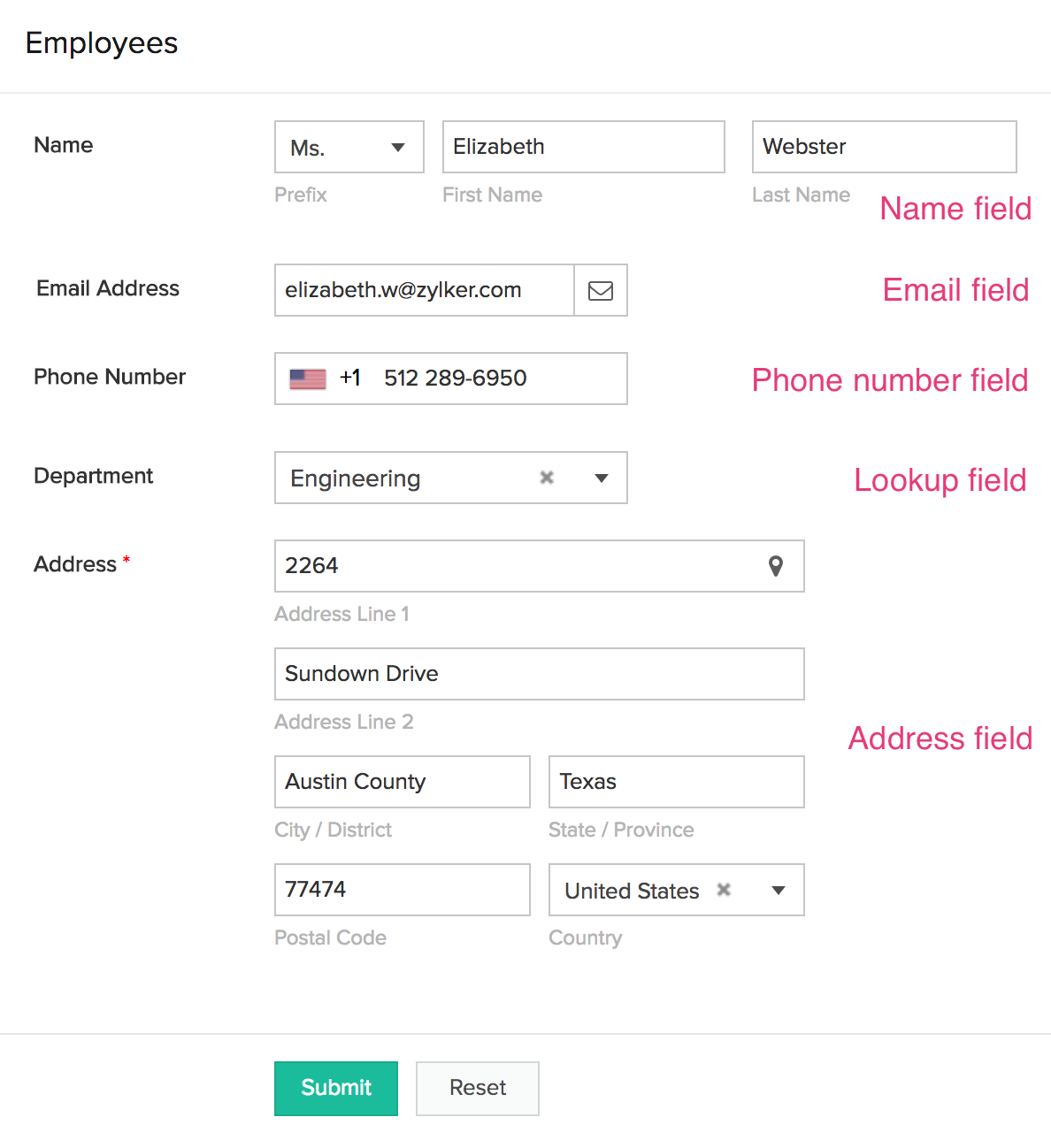Image resolution: width=1051 pixels, height=1148 pixels.
Task: Click Address Line 2 field Sundown Drive
Action: click(x=540, y=674)
